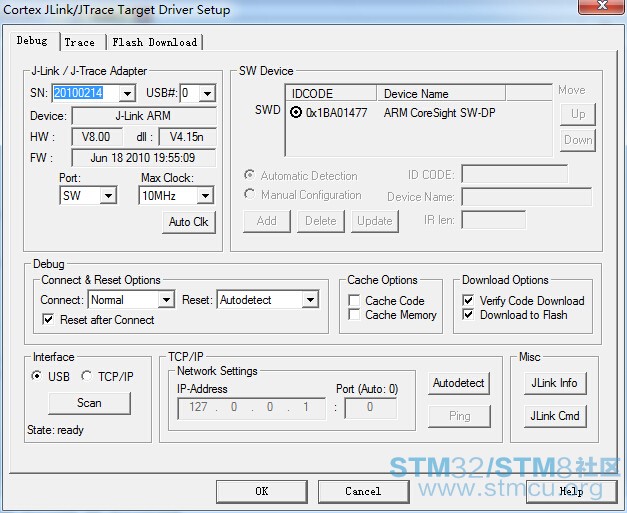Click the dll version V4.15n field
This screenshot has width=627, height=513.
[x=187, y=137]
